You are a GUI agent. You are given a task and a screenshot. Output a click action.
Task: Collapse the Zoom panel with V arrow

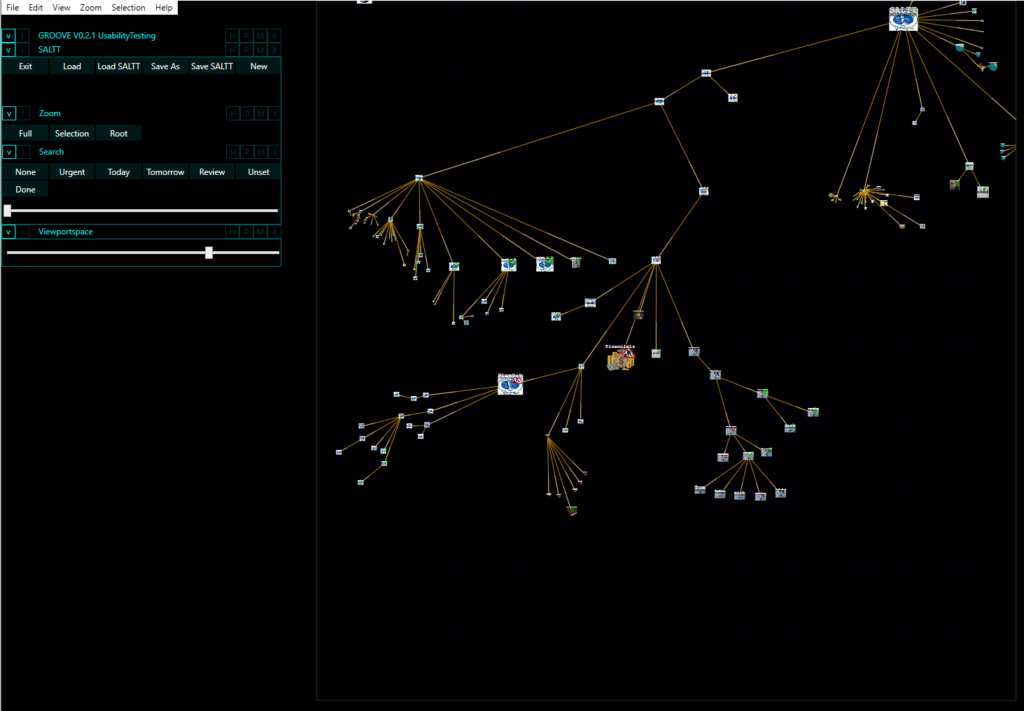pos(9,114)
